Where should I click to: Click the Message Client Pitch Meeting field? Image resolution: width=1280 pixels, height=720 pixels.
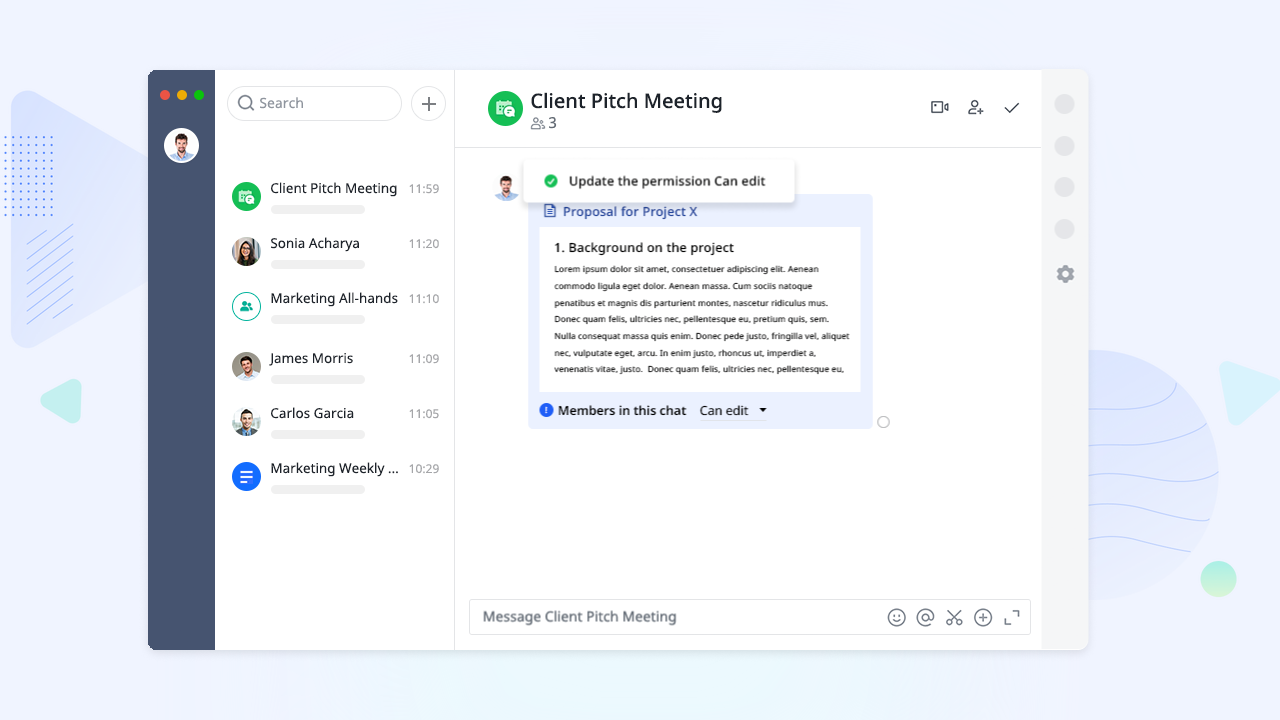pos(670,617)
